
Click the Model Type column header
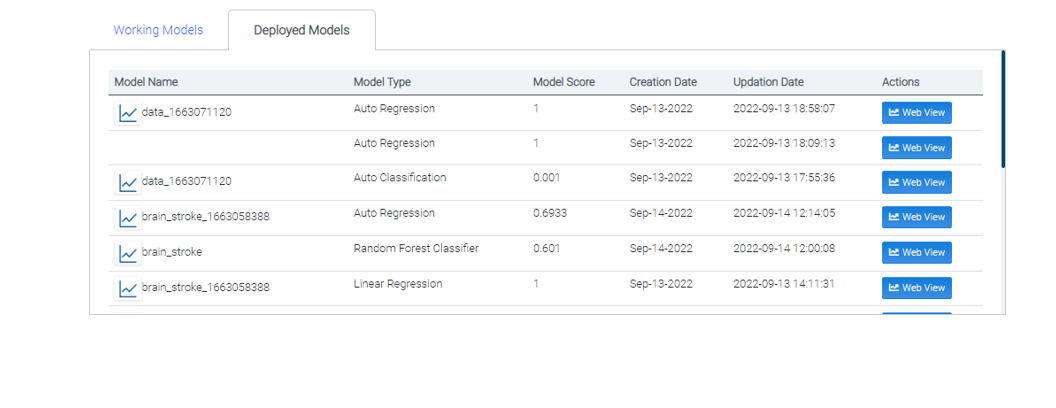[382, 82]
